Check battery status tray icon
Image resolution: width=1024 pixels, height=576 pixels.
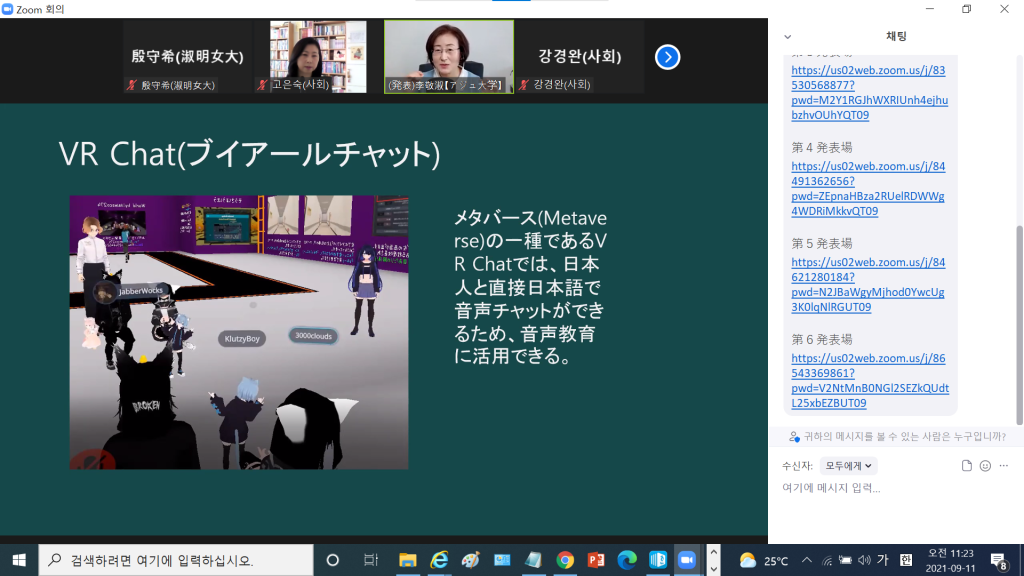point(846,560)
